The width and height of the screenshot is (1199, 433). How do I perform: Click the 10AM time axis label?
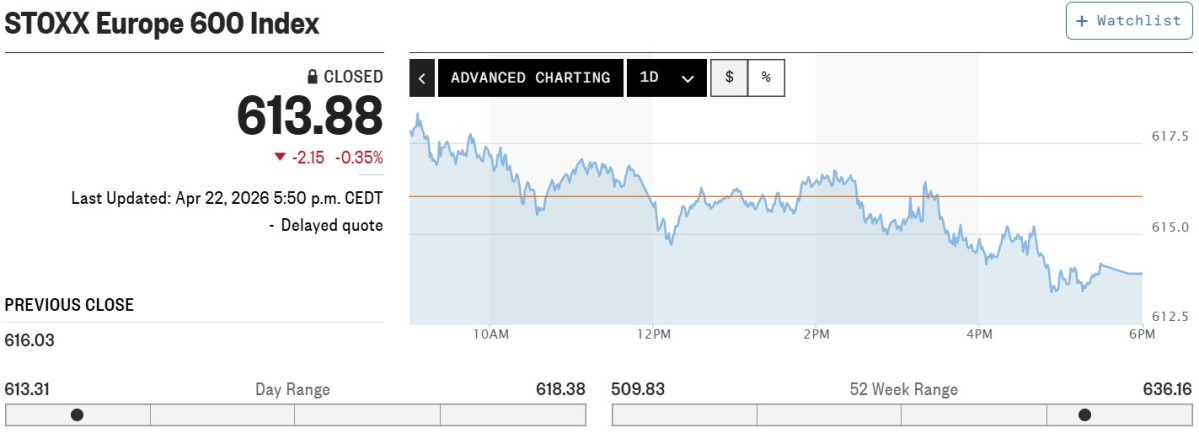(x=490, y=334)
